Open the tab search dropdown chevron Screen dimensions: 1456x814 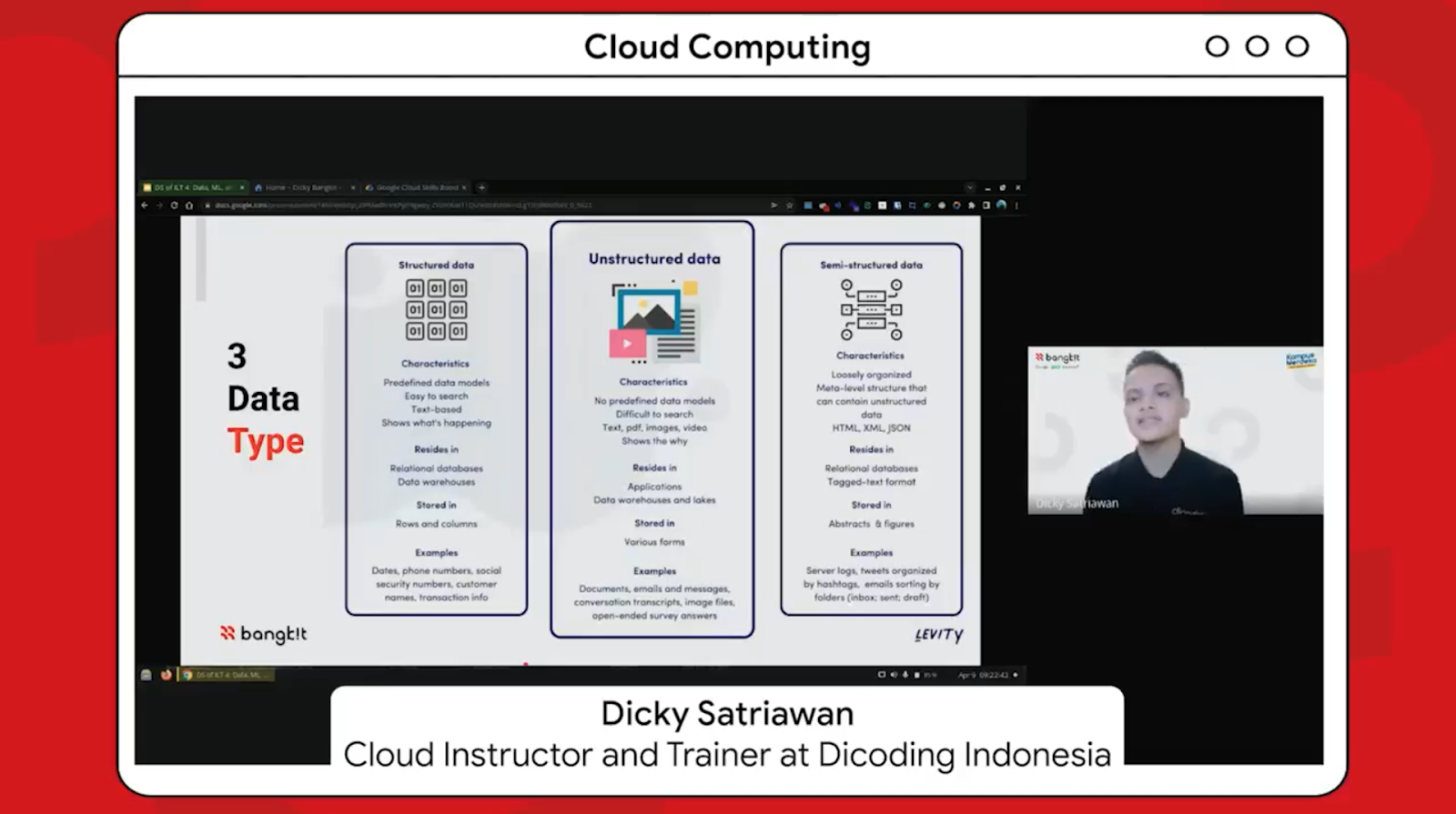[x=970, y=187]
